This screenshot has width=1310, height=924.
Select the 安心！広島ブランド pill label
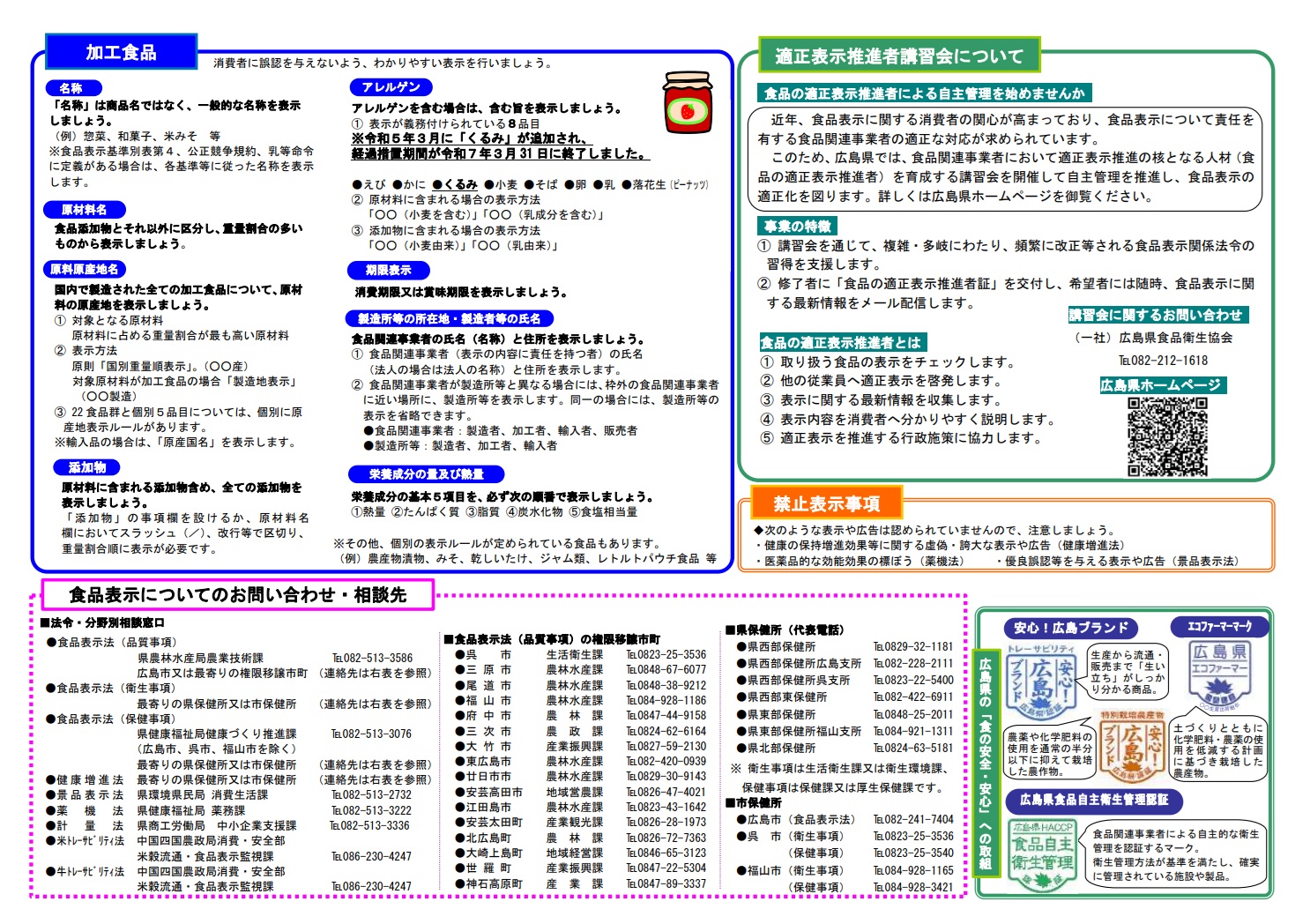coord(1070,628)
